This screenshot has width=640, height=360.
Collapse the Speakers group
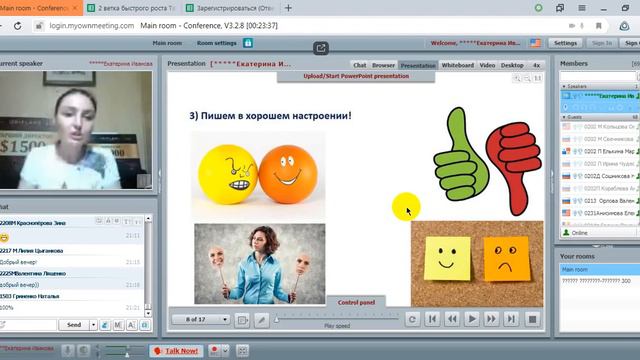point(564,87)
